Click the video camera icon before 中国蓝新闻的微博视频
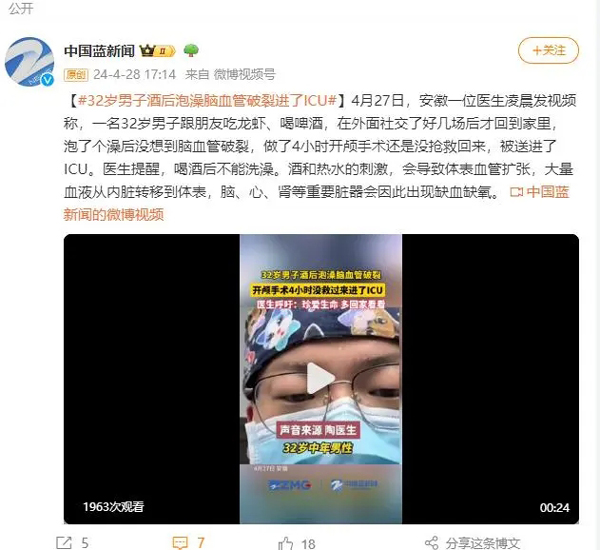 (516, 192)
